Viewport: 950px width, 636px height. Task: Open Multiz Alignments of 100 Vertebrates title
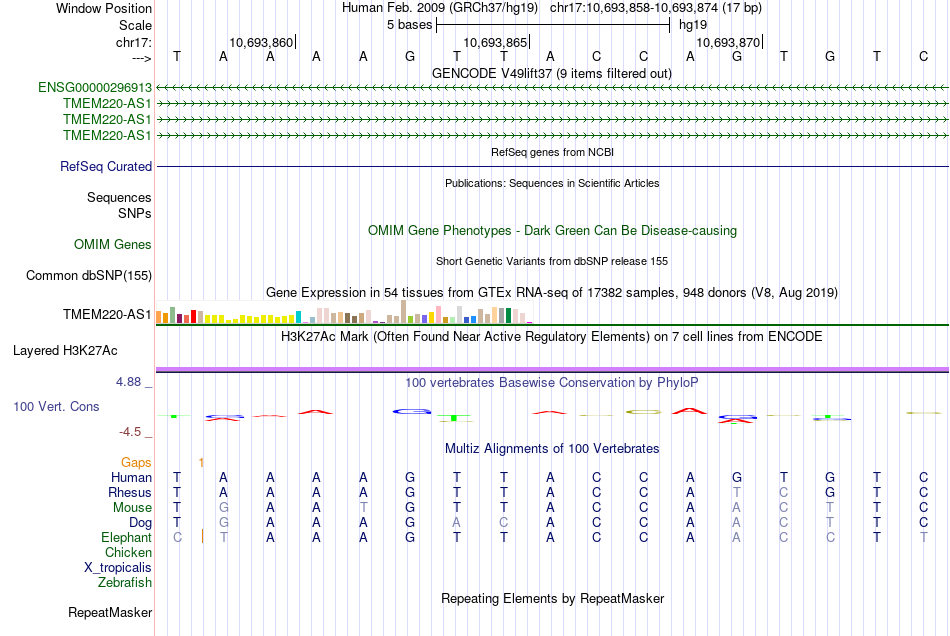click(x=552, y=449)
